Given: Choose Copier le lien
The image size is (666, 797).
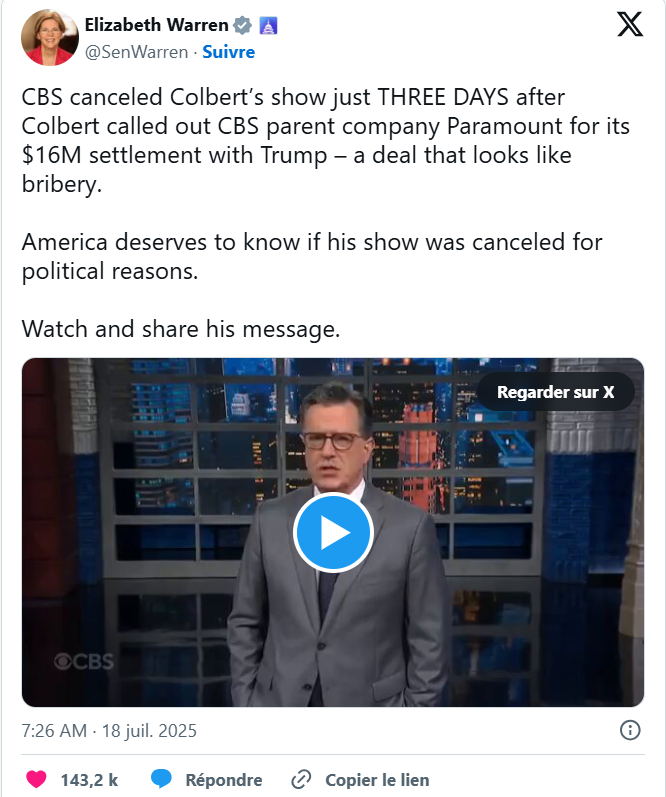Looking at the screenshot, I should coord(377,780).
